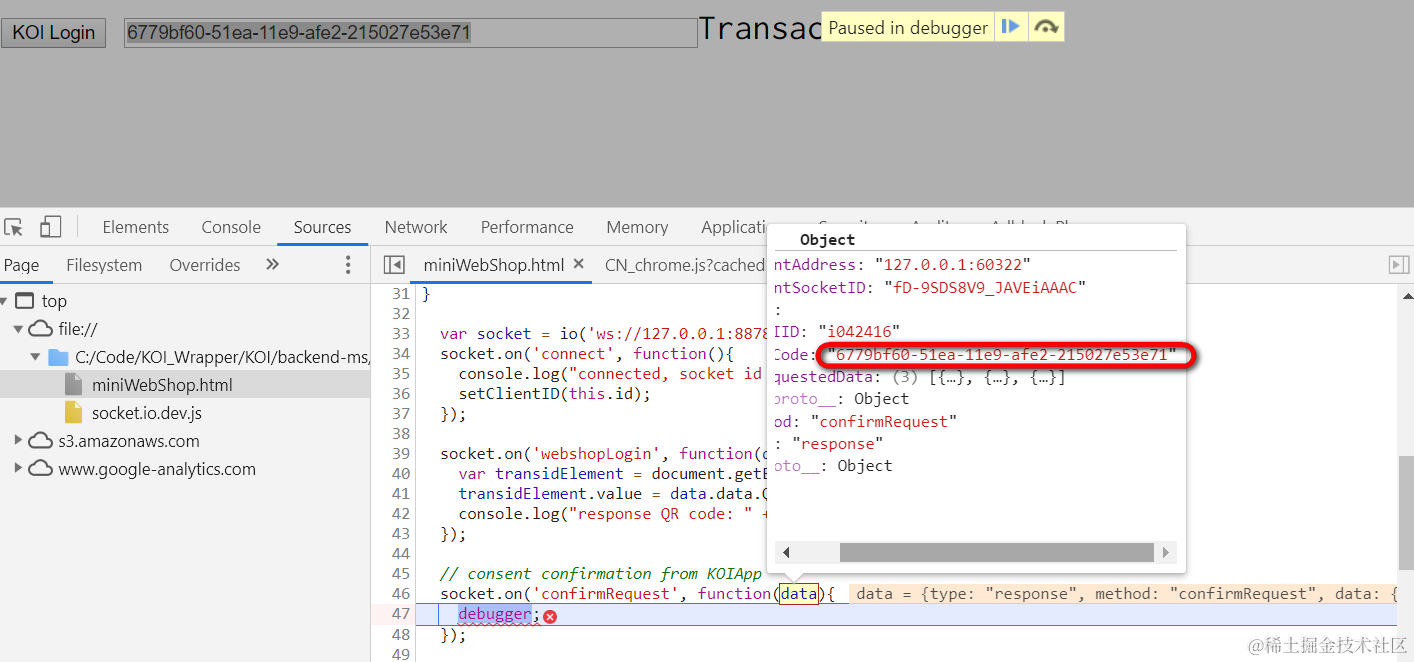Screen dimensions: 1414x662
Task: Open the Performance tab
Action: pyautogui.click(x=527, y=227)
